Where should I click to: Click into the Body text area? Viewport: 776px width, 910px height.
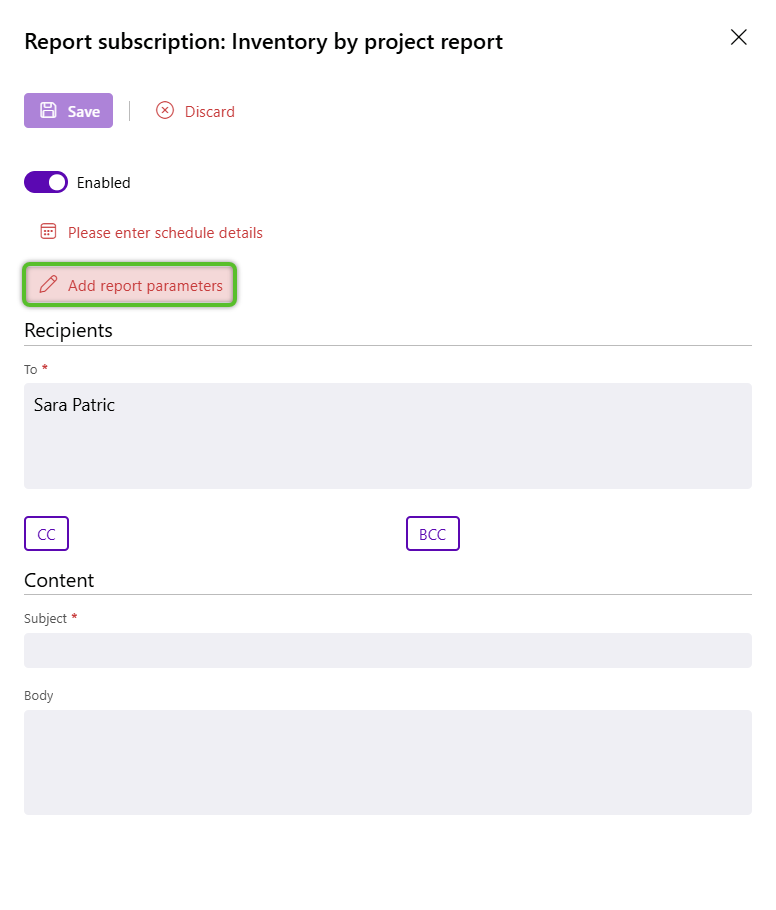pos(388,762)
